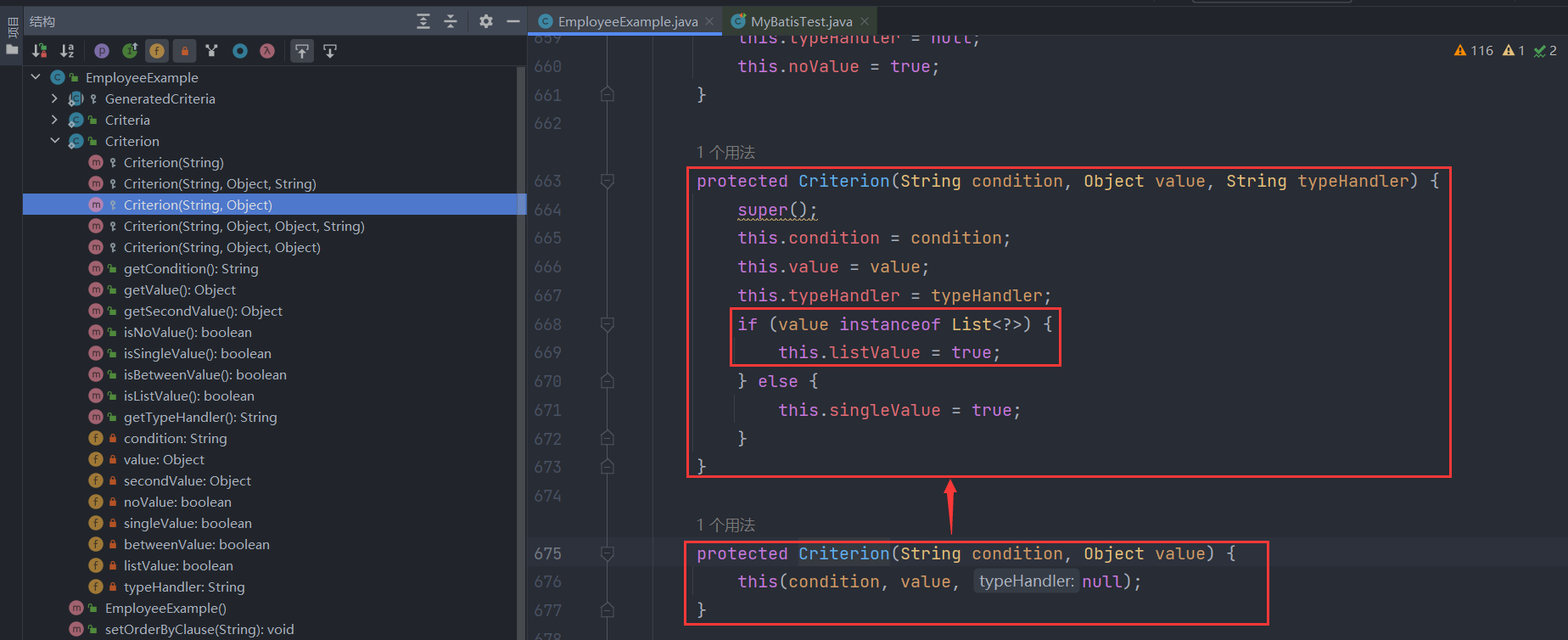This screenshot has height=640, width=1568.
Task: Select isSingleValue(): boolean method
Action: 198,353
